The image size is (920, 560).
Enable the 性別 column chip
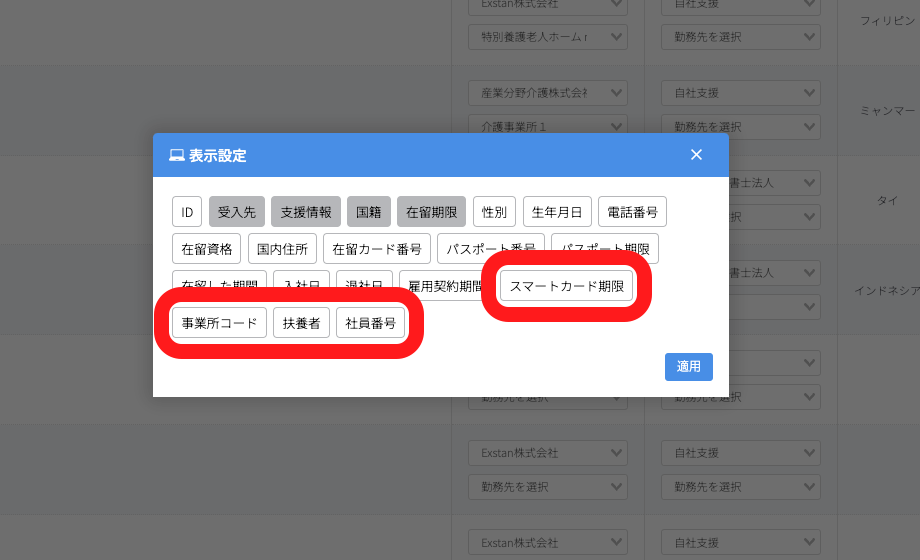tap(495, 212)
